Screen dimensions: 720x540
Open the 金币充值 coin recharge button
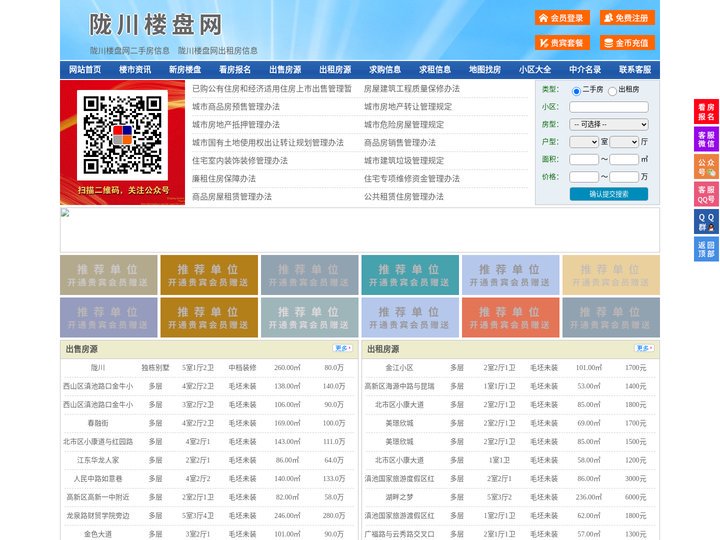pyautogui.click(x=627, y=43)
